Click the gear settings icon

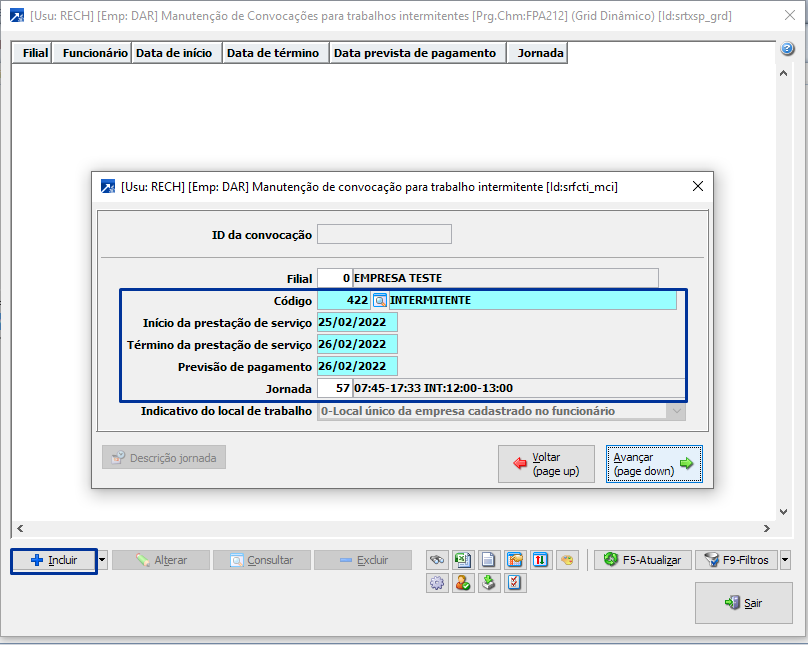pos(437,583)
